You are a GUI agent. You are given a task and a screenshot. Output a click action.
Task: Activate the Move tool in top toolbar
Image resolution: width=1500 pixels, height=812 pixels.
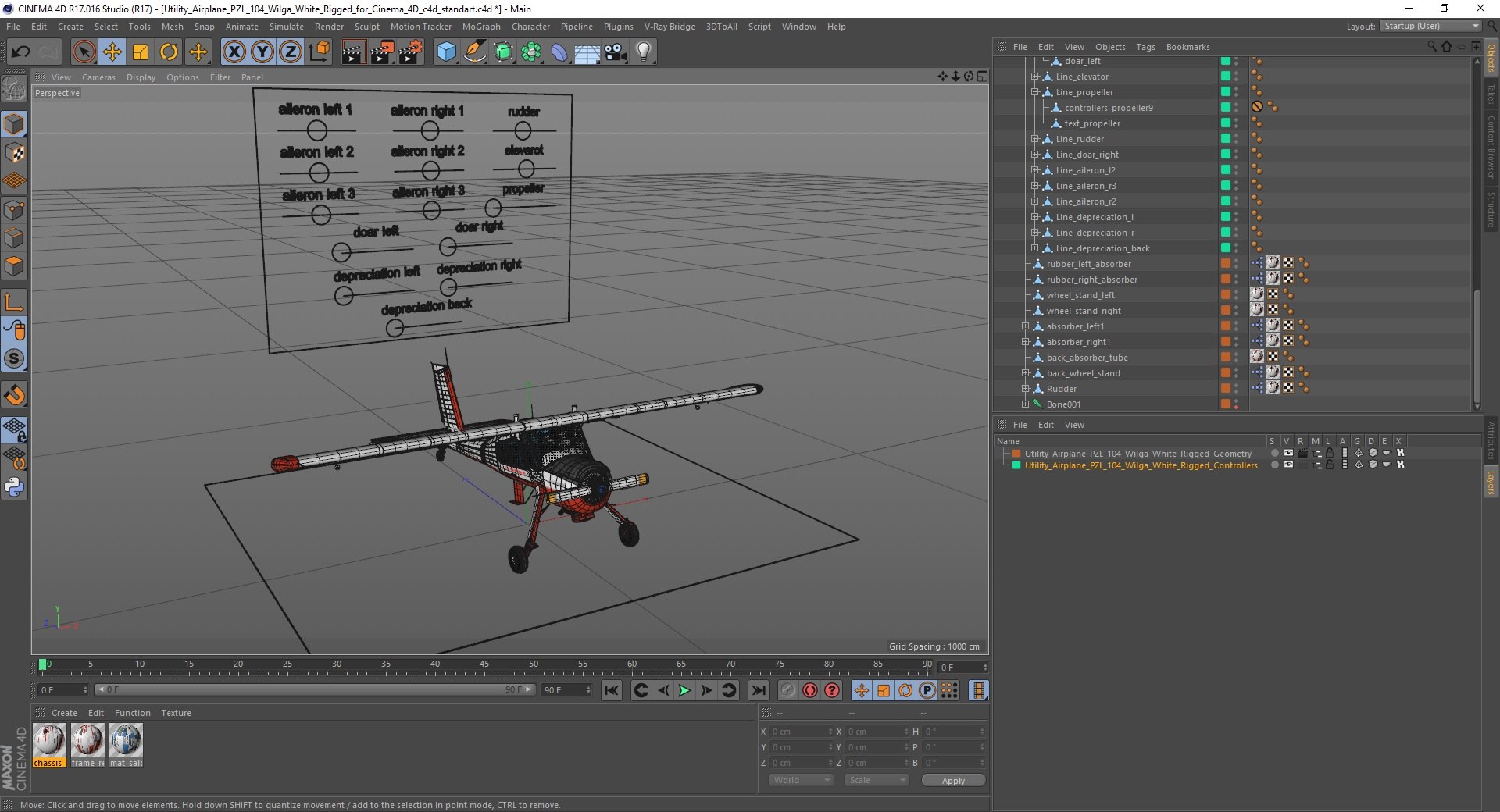[x=112, y=52]
